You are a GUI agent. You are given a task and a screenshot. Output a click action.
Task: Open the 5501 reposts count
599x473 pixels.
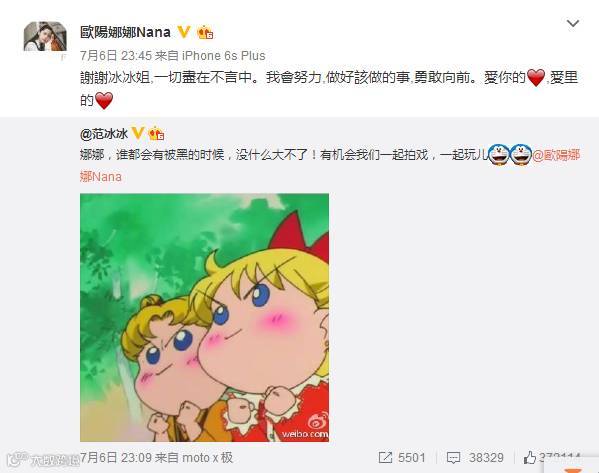point(411,457)
